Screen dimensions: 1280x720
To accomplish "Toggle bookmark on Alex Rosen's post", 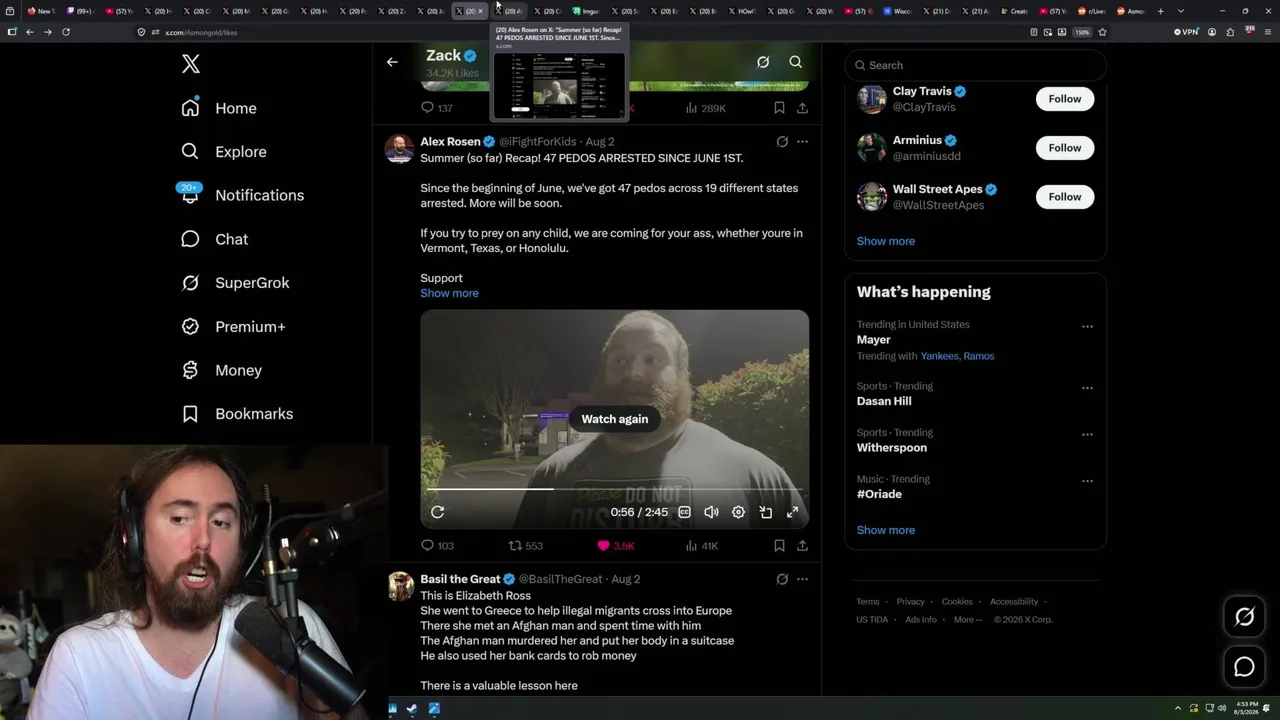I will coord(779,546).
